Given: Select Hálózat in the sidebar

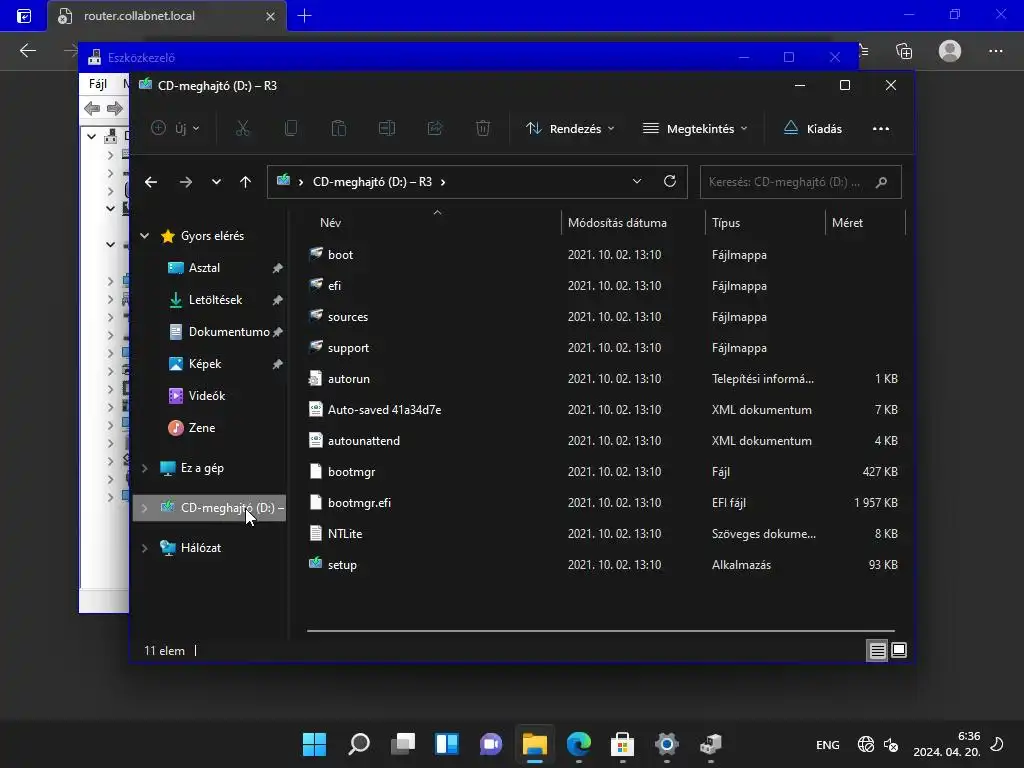Looking at the screenshot, I should [x=200, y=548].
